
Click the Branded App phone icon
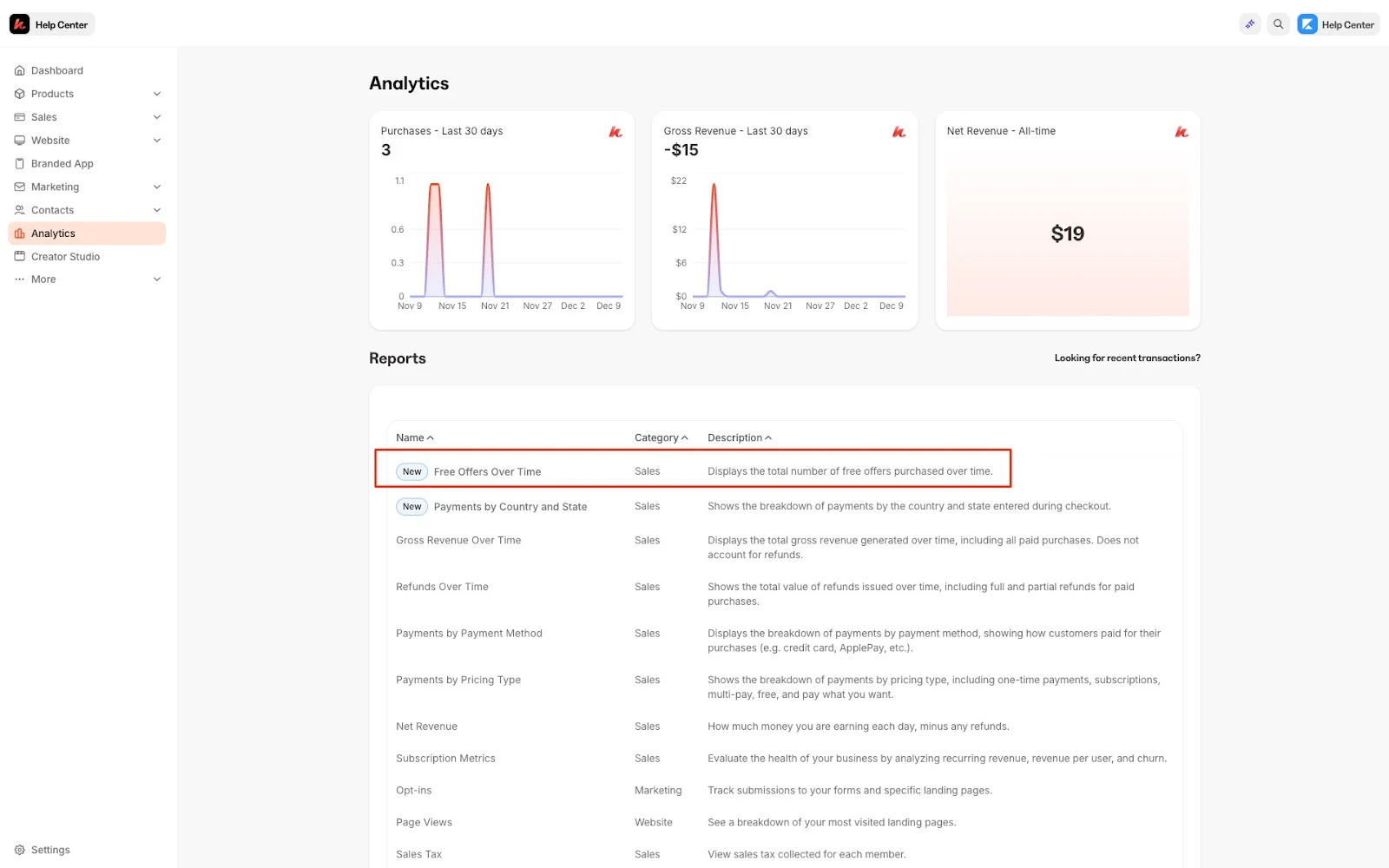(19, 163)
